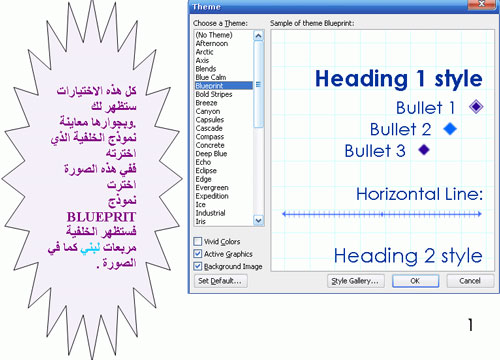Open the Style Gallery
This screenshot has width=500, height=360.
click(x=356, y=281)
